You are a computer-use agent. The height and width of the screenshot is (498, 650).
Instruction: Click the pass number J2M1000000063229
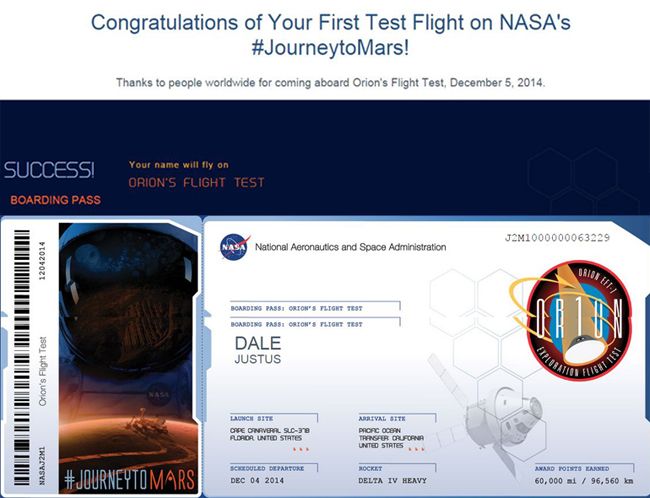coord(557,238)
